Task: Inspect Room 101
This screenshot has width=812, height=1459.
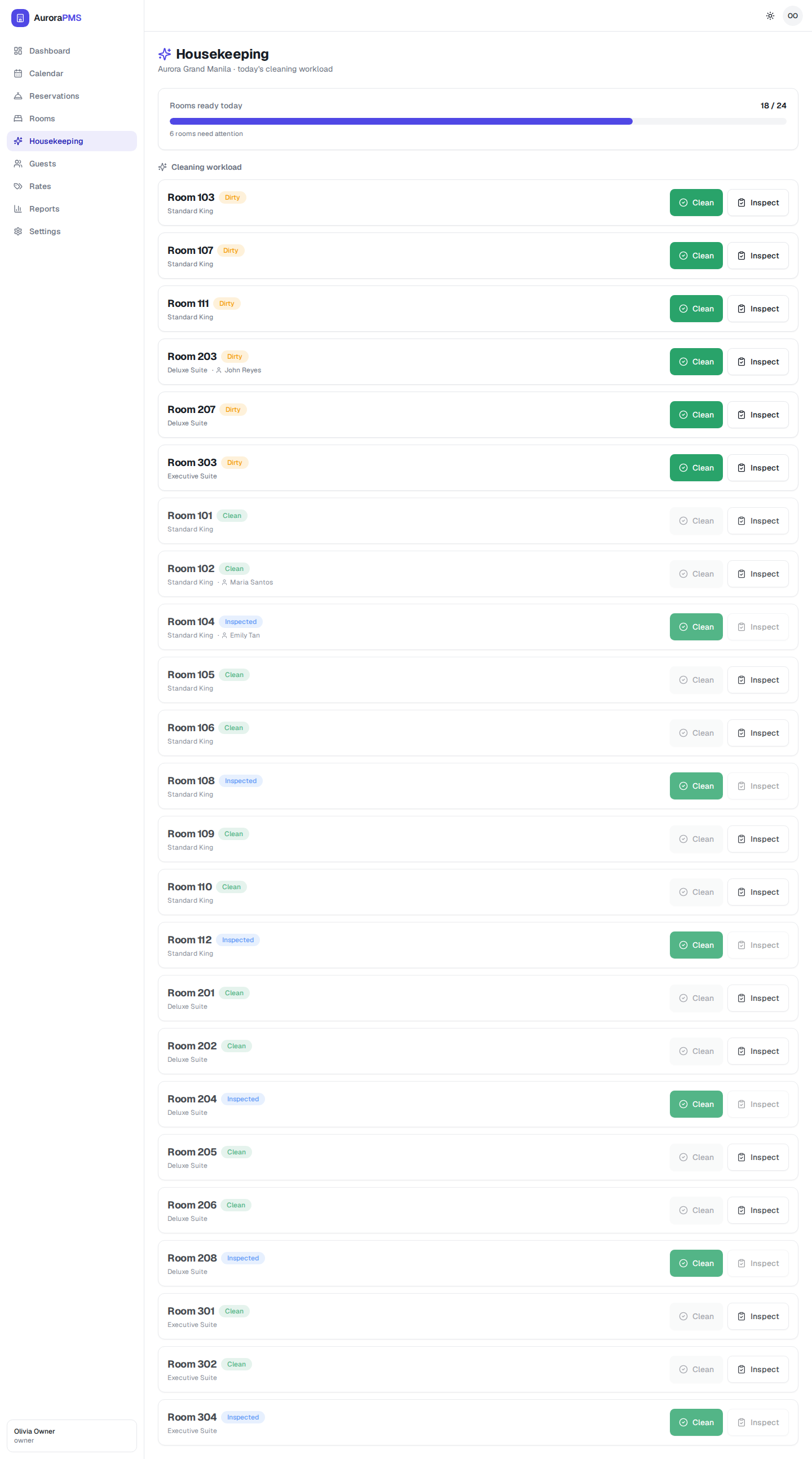Action: click(x=758, y=521)
